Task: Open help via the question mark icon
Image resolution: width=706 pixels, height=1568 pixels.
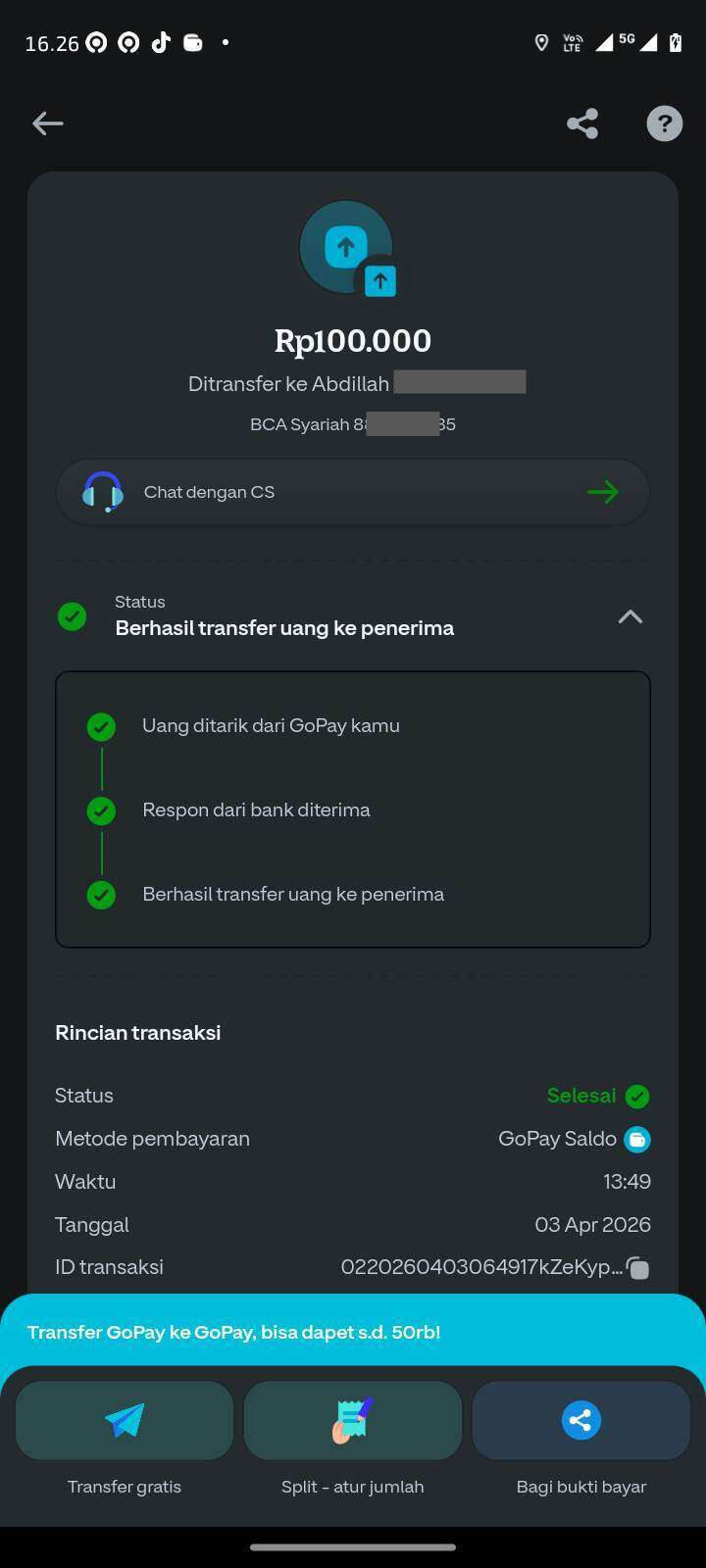Action: click(x=664, y=123)
